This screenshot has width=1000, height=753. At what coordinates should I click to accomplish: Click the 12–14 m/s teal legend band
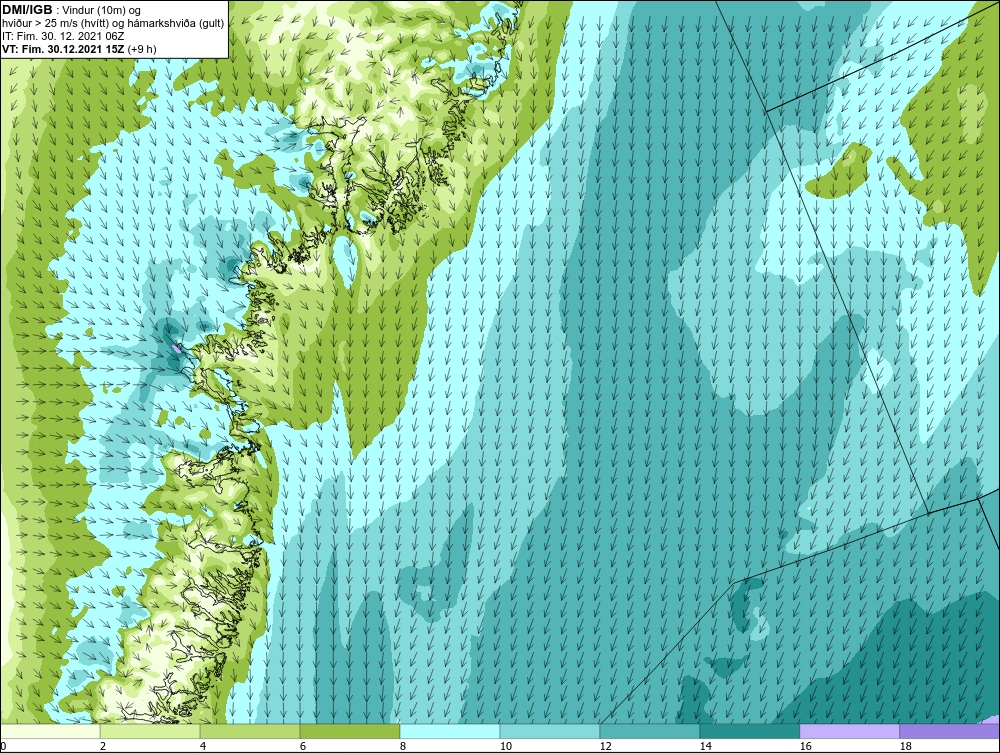click(x=649, y=731)
